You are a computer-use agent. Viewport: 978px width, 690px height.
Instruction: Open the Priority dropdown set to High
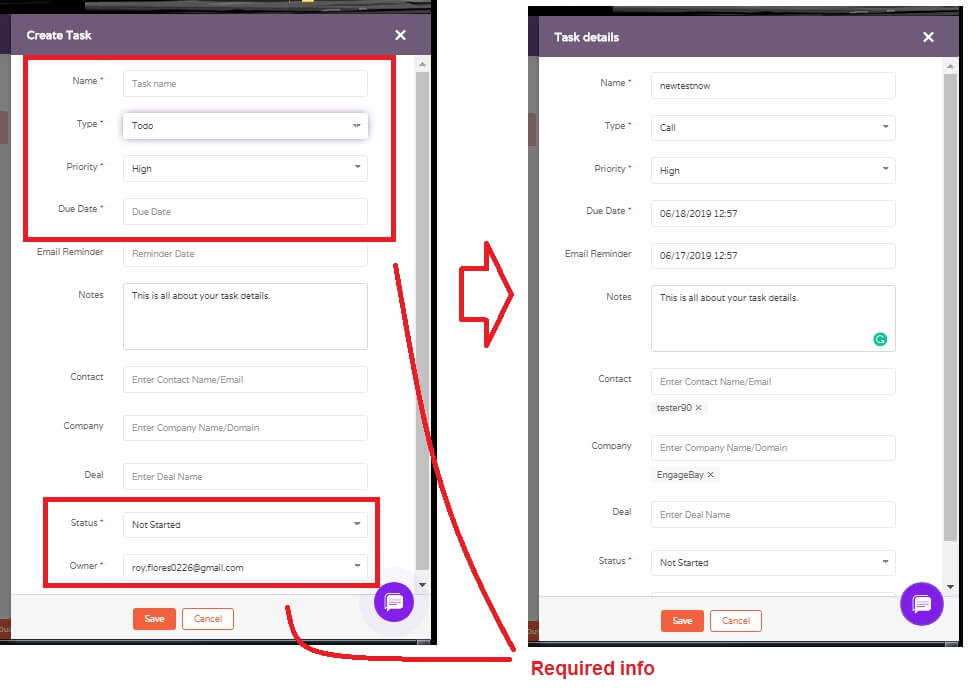356,169
